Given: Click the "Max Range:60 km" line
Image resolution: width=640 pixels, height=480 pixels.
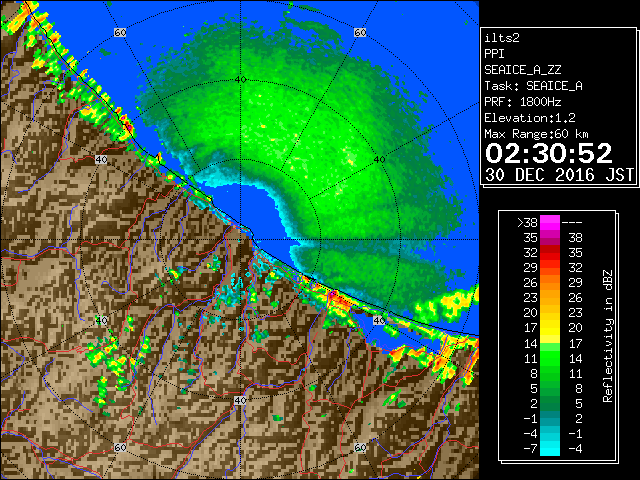Looking at the screenshot, I should click(x=536, y=134).
